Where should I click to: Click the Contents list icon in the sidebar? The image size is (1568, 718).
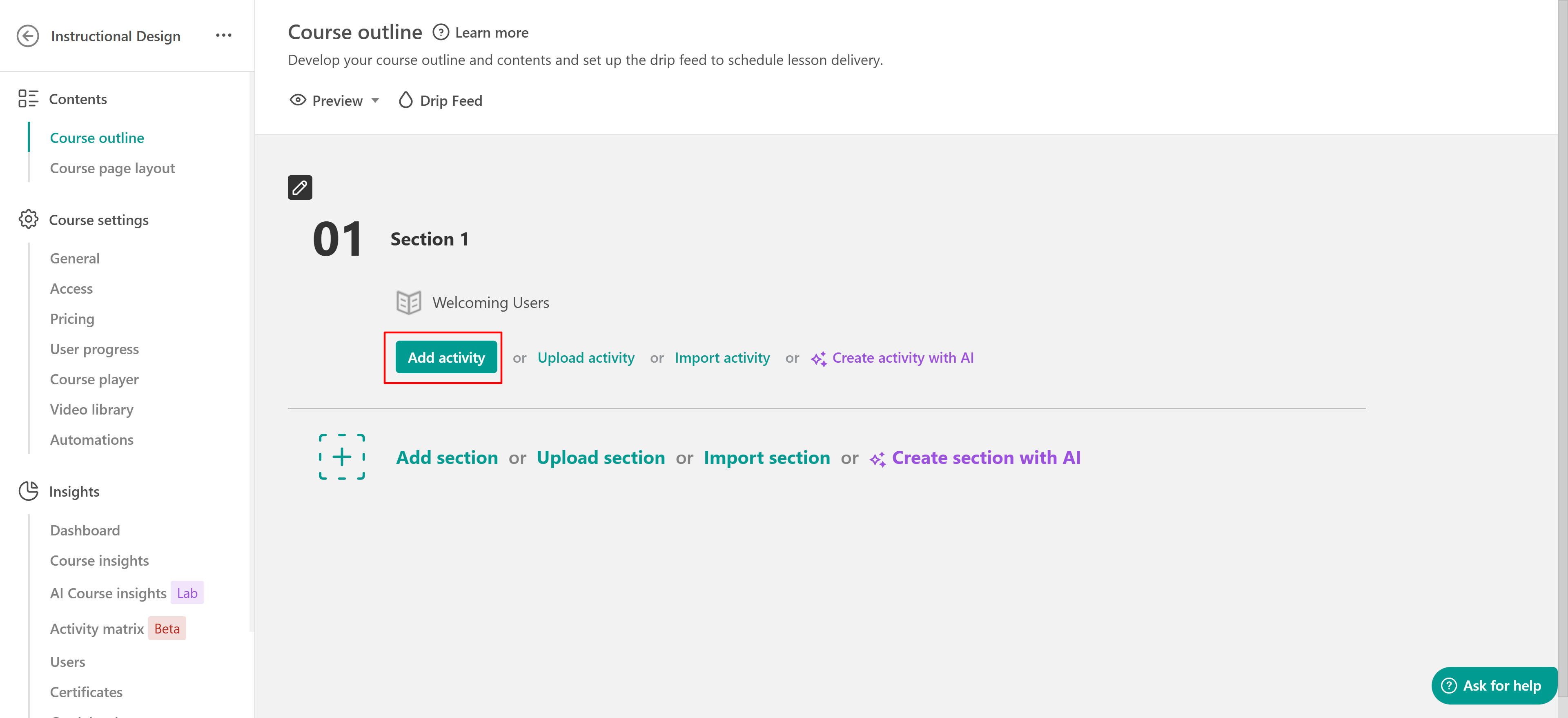click(28, 99)
